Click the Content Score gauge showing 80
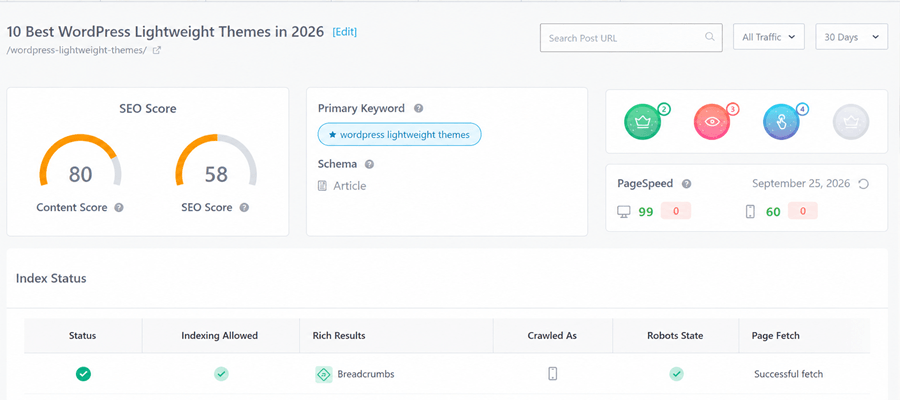 (80, 161)
